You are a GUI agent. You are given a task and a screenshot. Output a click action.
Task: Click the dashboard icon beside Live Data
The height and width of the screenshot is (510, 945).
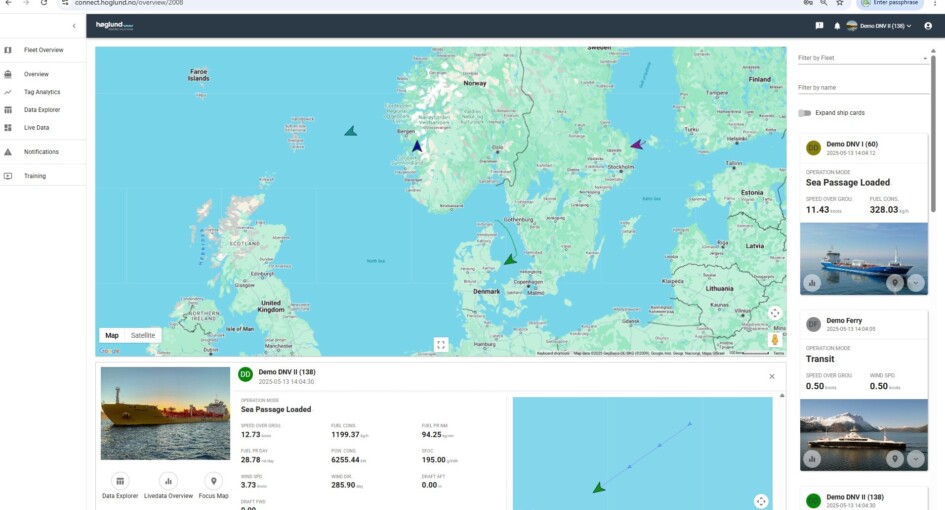(8, 128)
